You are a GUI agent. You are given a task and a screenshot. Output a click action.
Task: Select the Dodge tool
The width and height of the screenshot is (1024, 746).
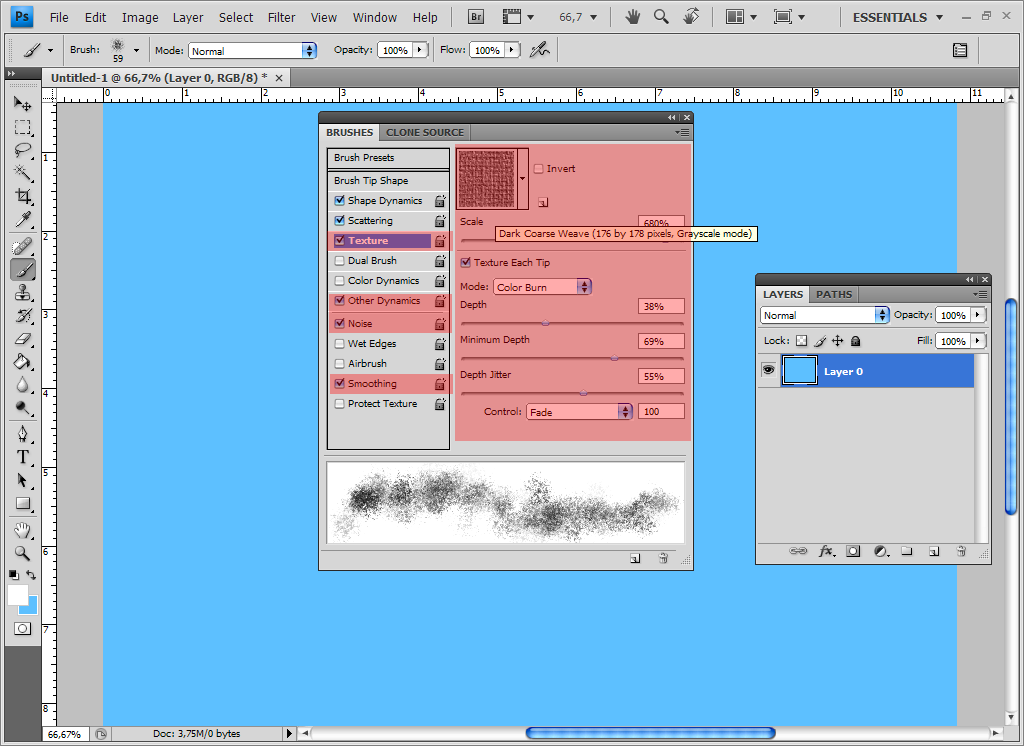pos(22,408)
